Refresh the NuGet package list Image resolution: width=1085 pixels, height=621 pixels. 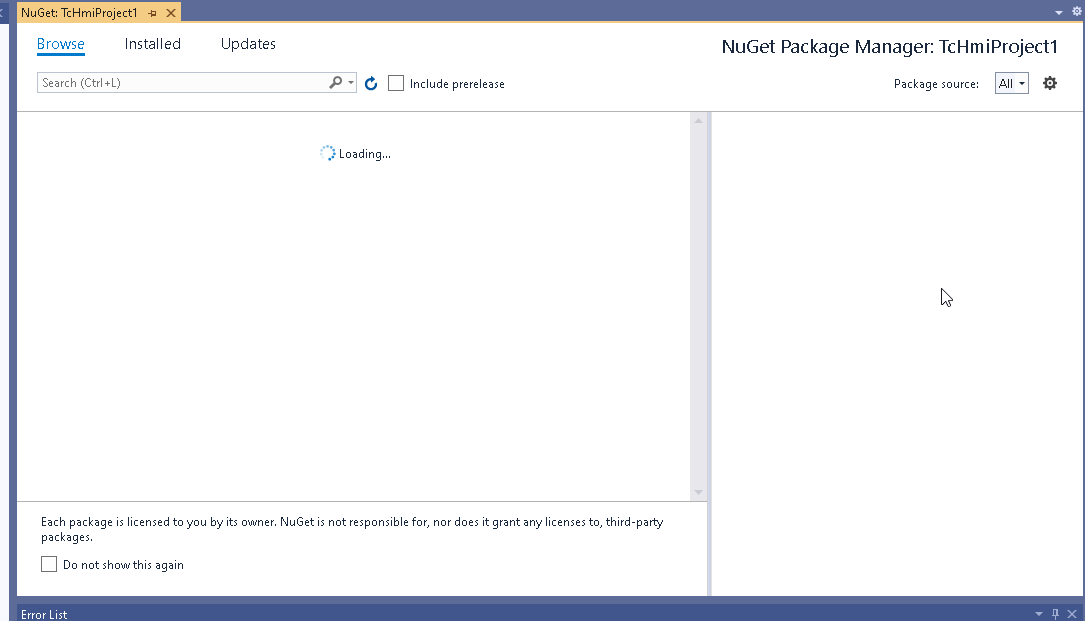coord(371,84)
